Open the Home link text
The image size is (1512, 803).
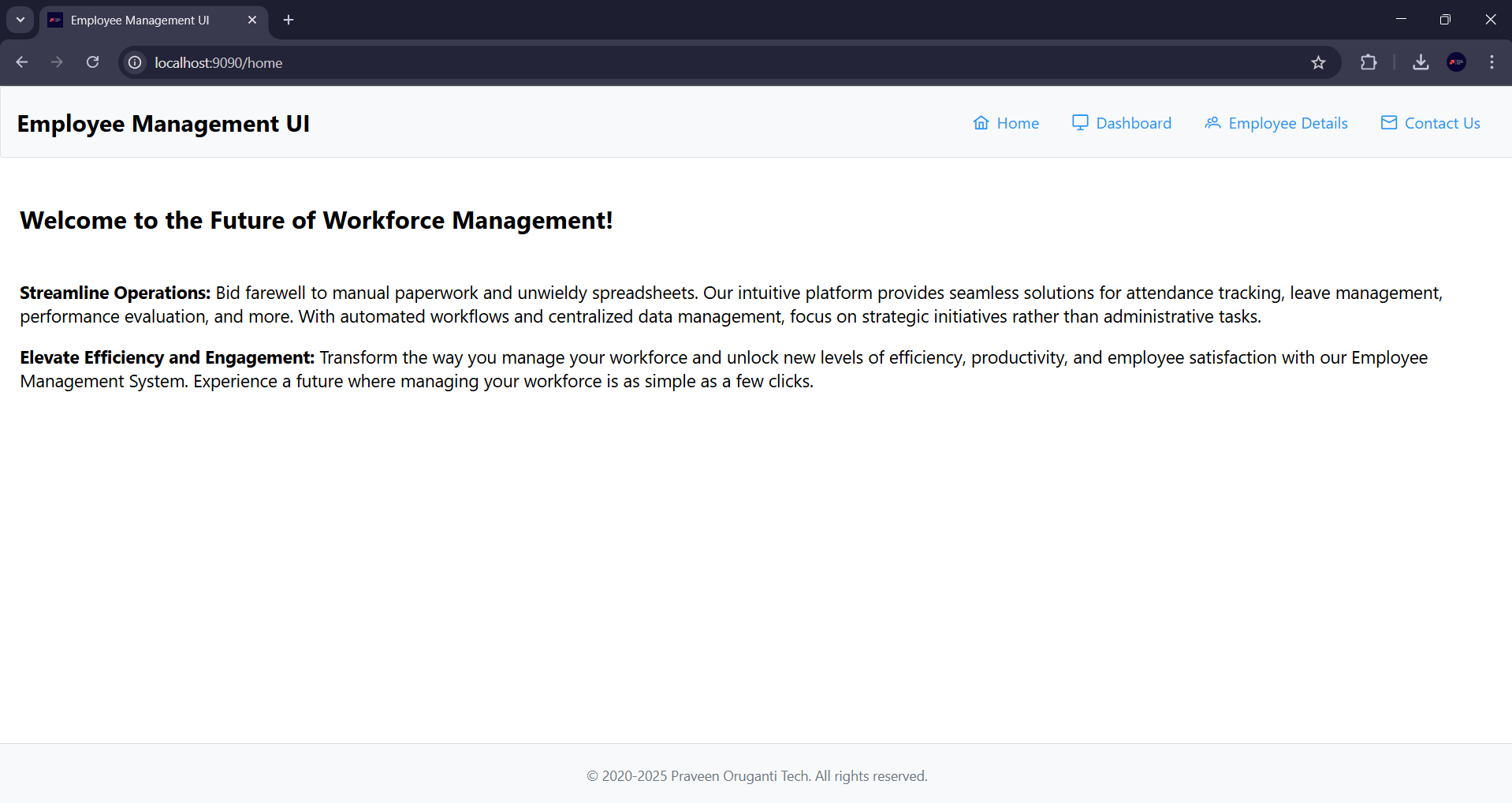coord(1018,123)
